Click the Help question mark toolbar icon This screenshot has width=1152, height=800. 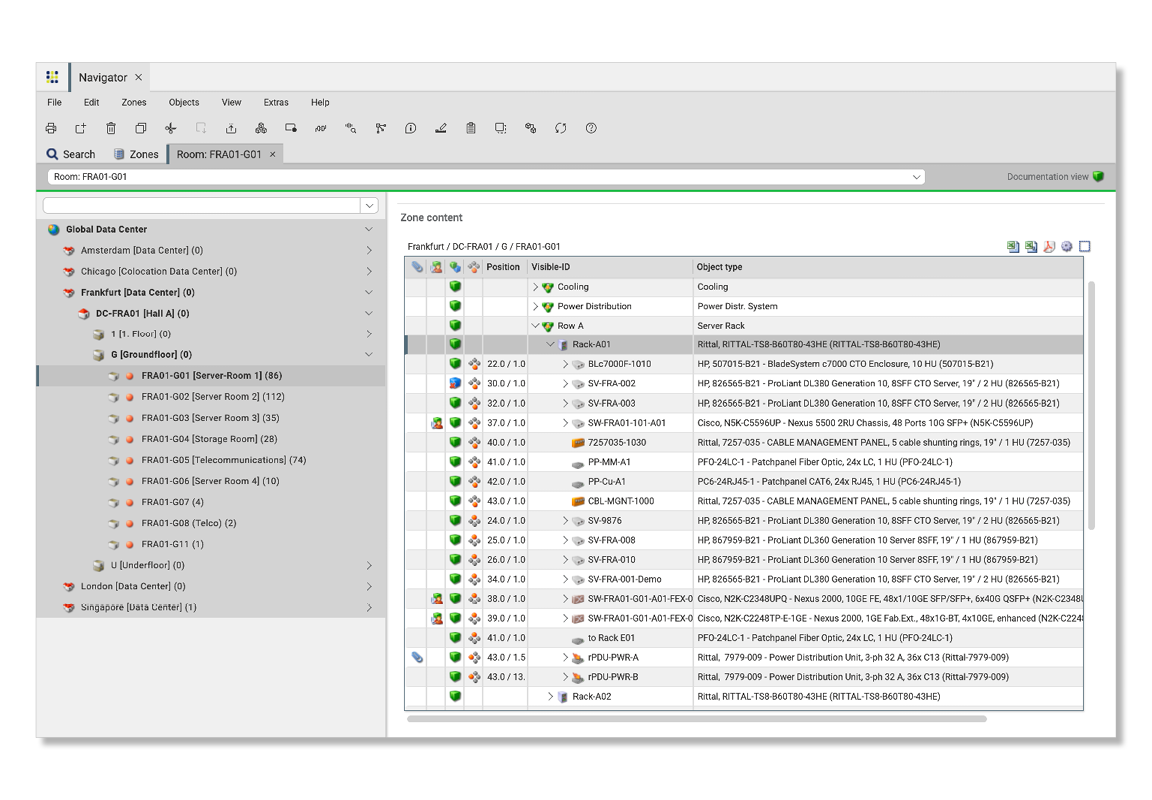click(x=591, y=128)
